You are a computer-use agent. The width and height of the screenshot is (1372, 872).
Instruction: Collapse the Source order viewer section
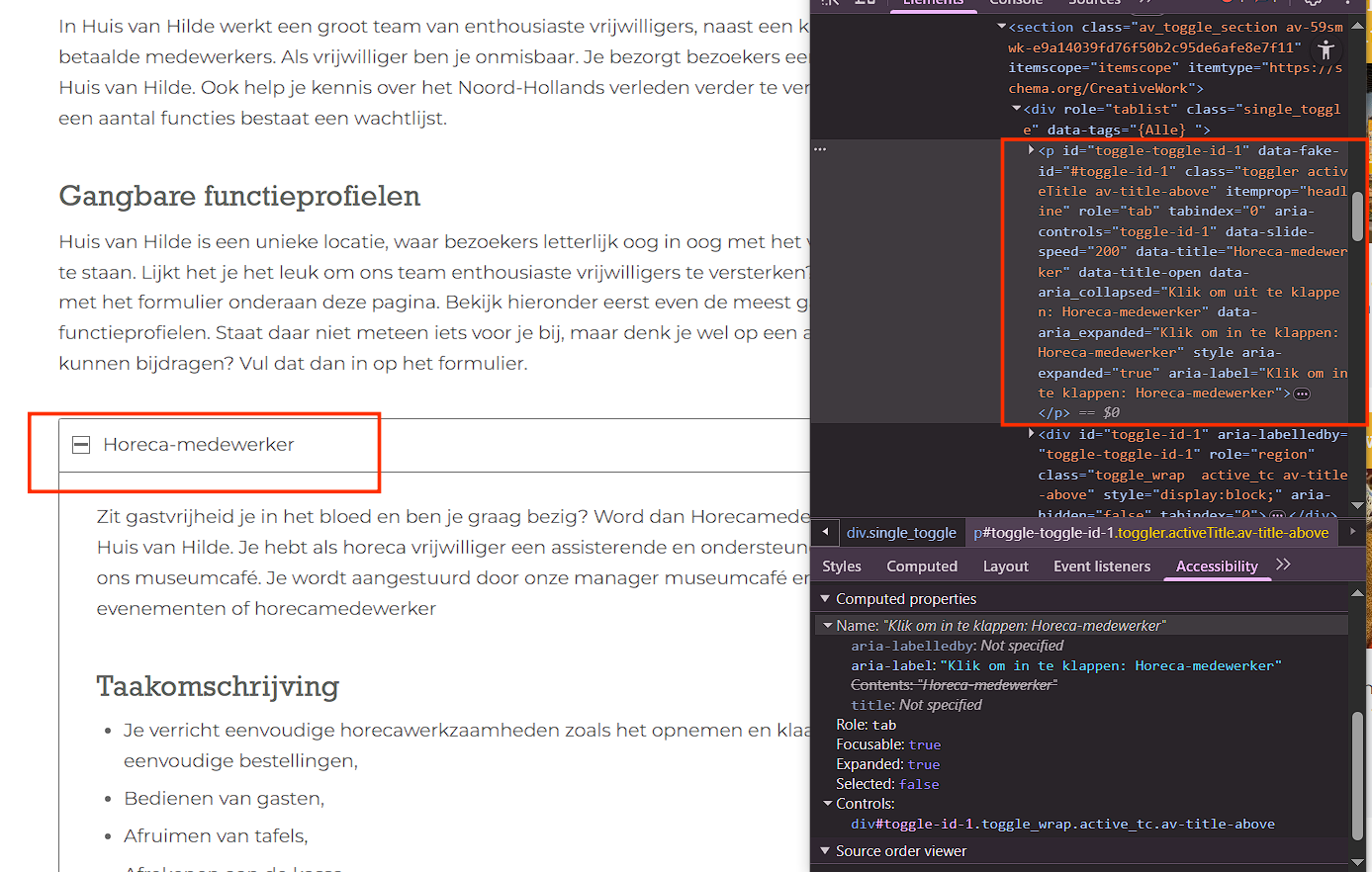click(x=825, y=851)
